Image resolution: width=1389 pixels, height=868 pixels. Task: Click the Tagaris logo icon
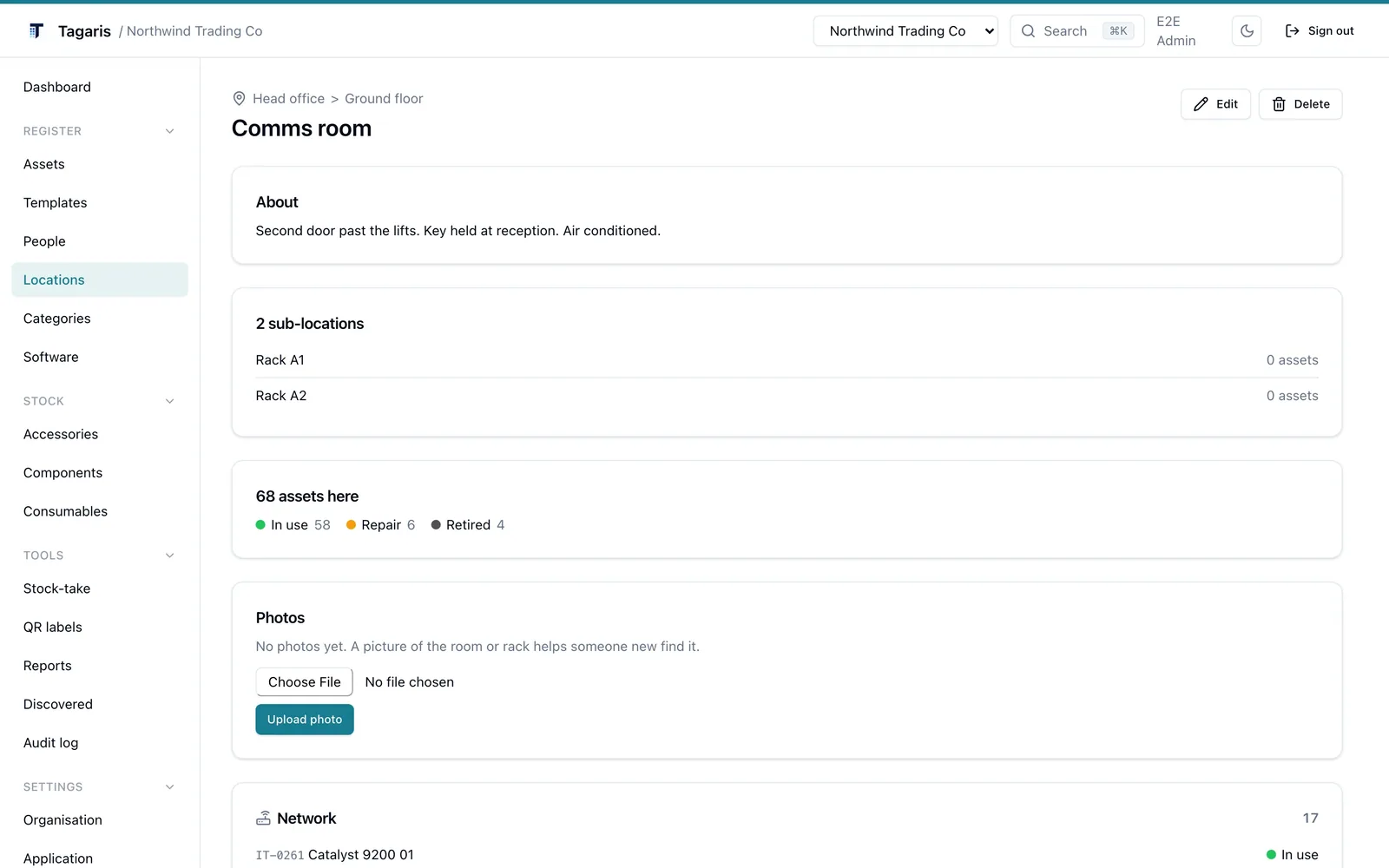click(x=36, y=31)
